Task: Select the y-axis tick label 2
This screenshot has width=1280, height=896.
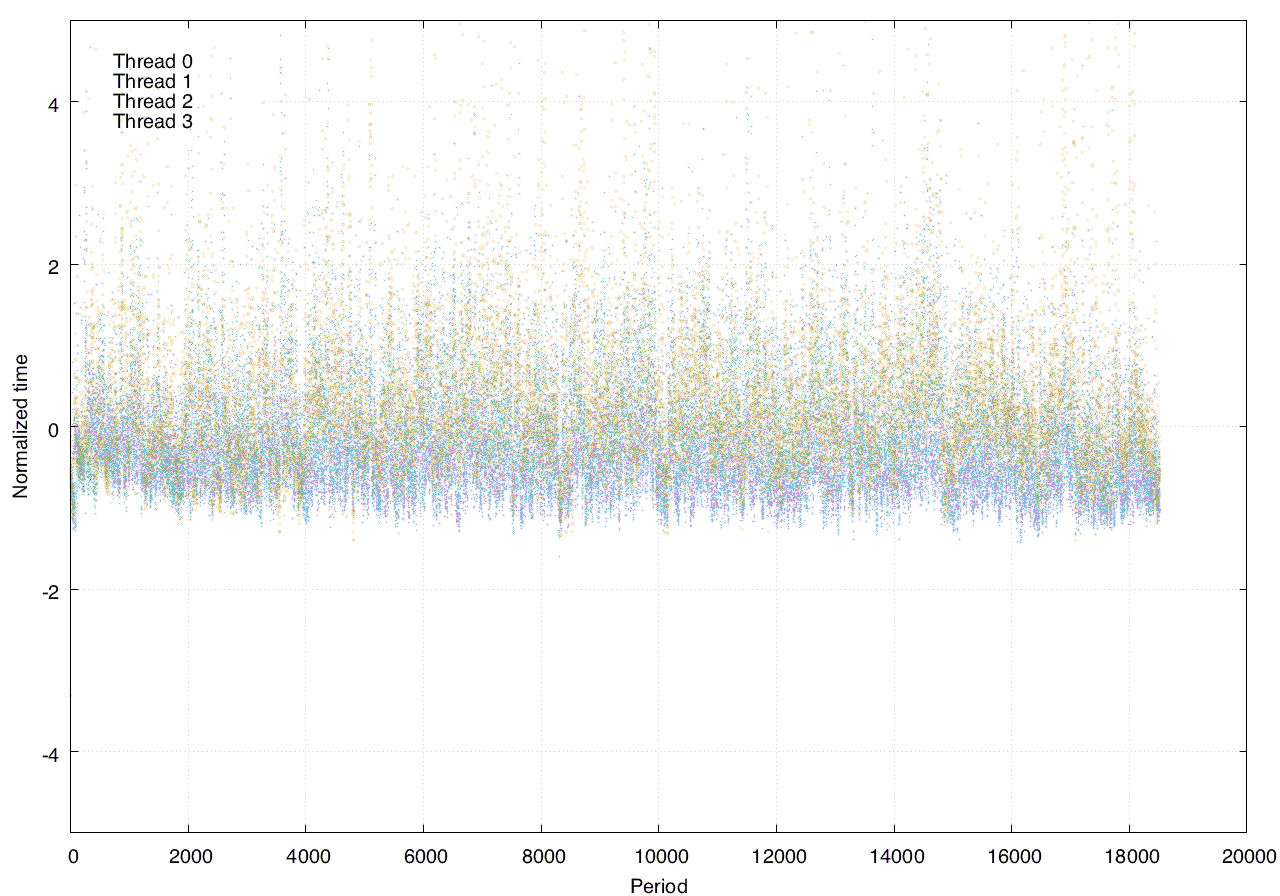Action: click(x=53, y=265)
